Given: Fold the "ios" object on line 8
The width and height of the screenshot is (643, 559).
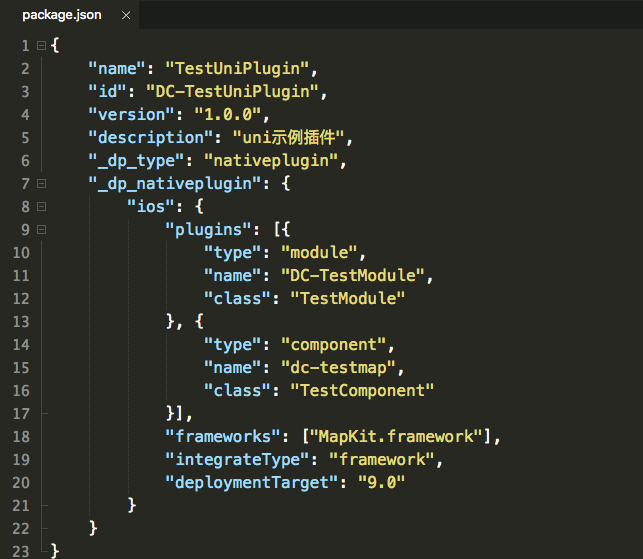Looking at the screenshot, I should pos(40,207).
